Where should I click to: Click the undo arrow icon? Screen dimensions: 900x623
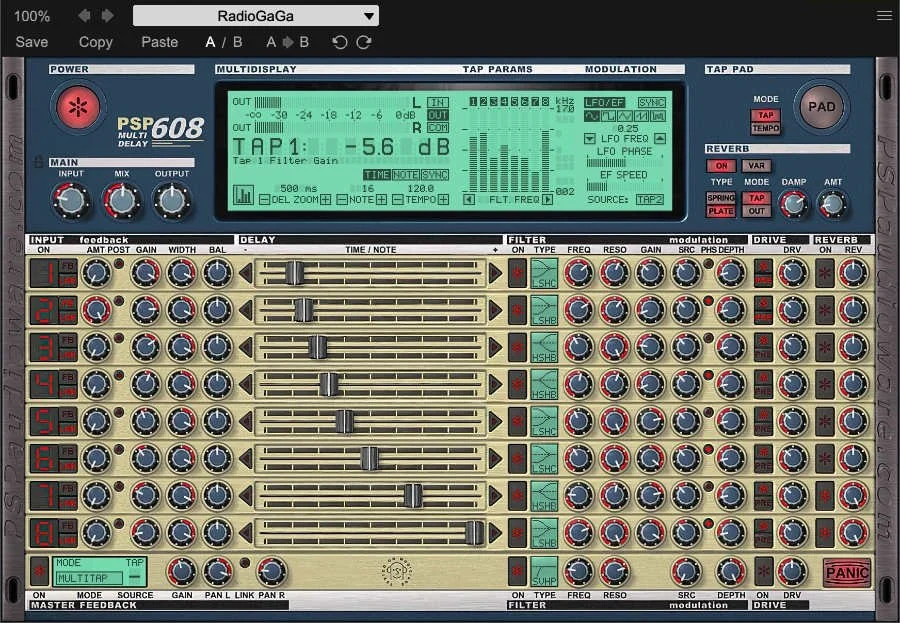pos(339,42)
